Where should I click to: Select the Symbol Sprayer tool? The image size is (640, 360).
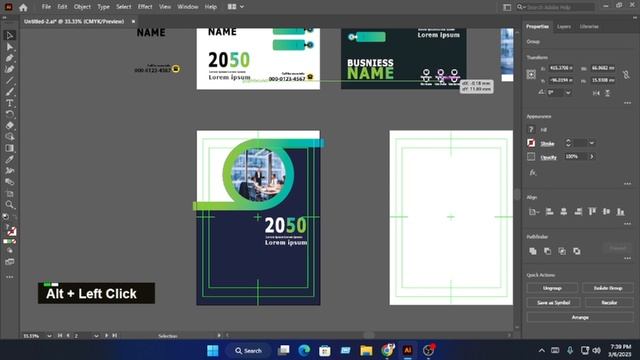9,171
